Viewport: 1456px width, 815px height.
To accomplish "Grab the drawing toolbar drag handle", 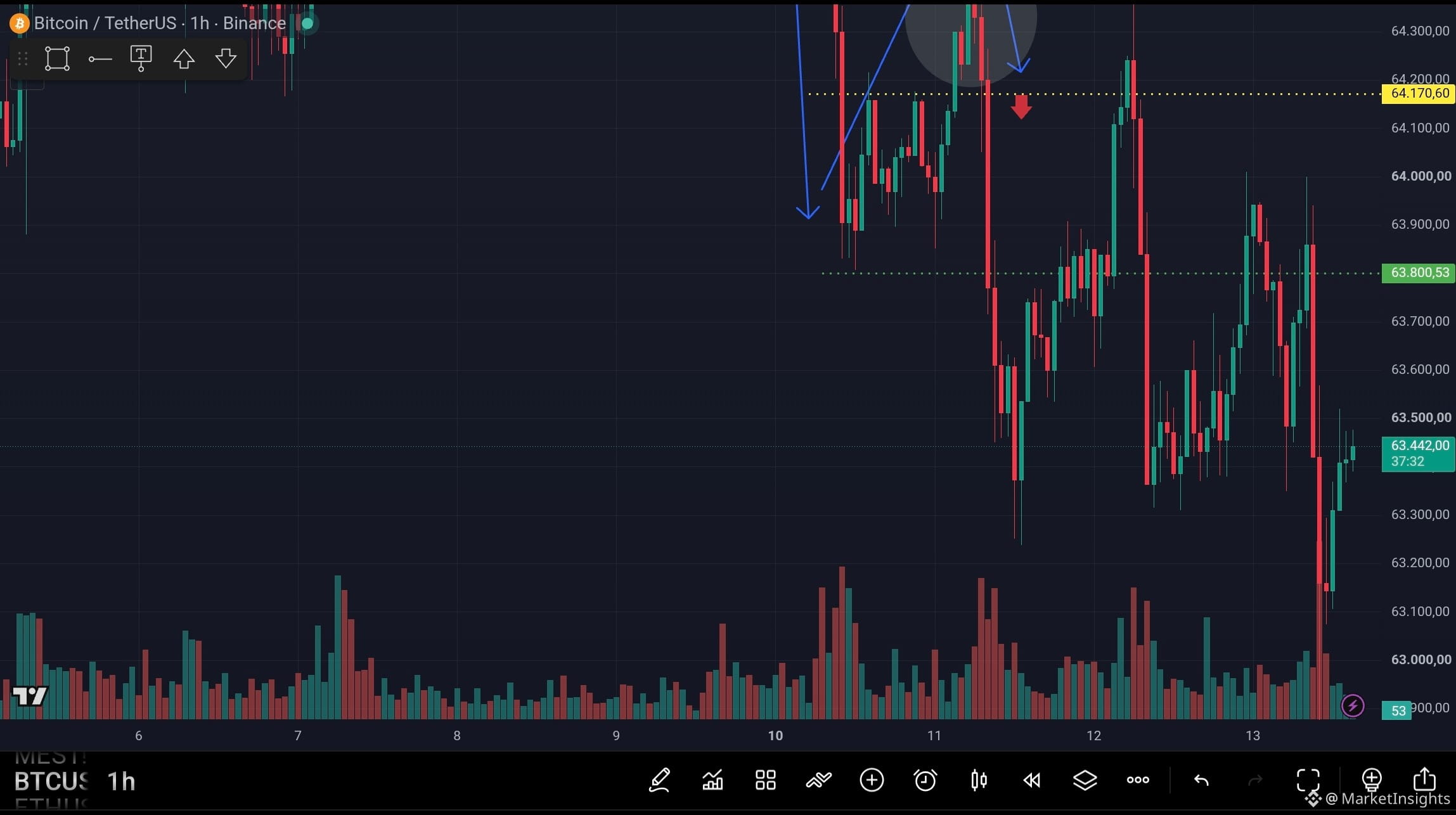I will (x=23, y=59).
